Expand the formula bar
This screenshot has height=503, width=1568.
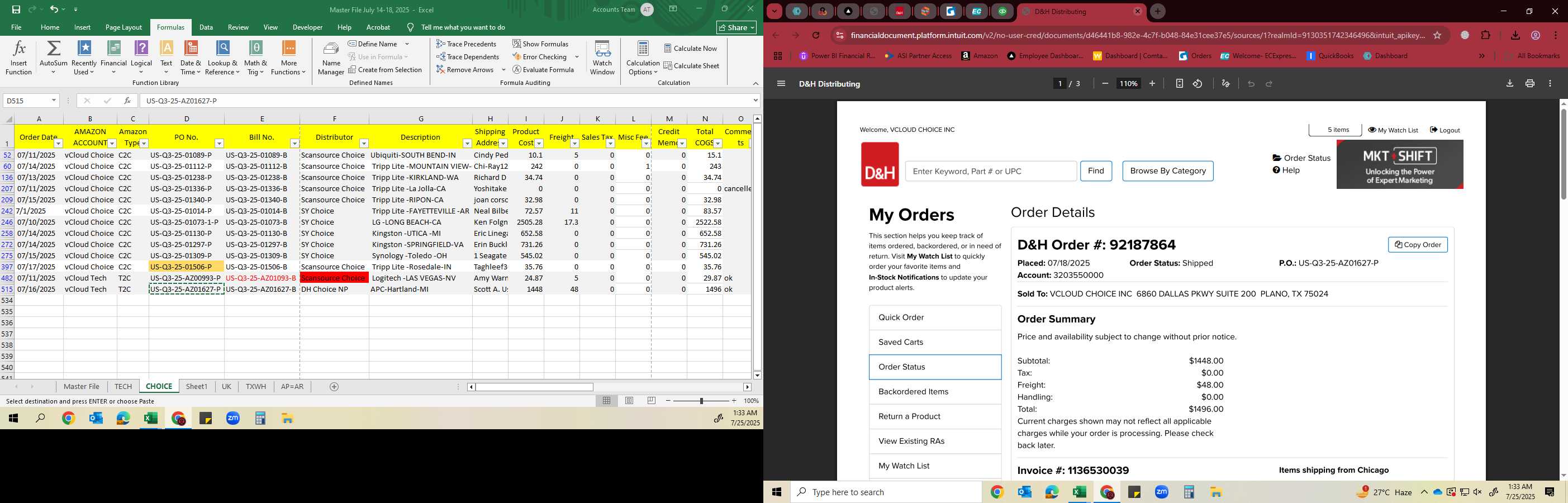point(756,101)
